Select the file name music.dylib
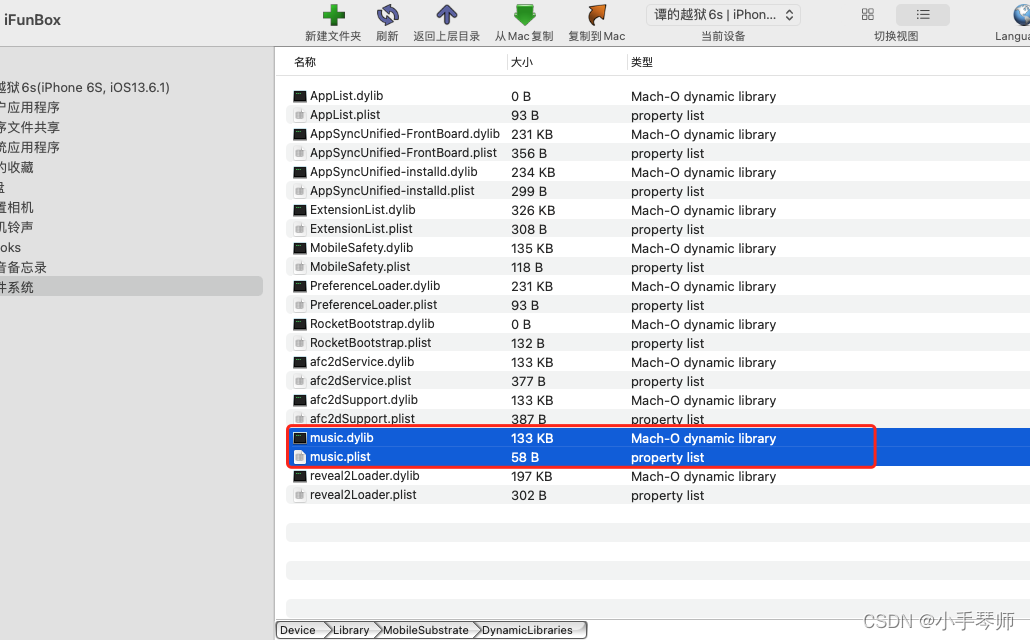 click(342, 438)
